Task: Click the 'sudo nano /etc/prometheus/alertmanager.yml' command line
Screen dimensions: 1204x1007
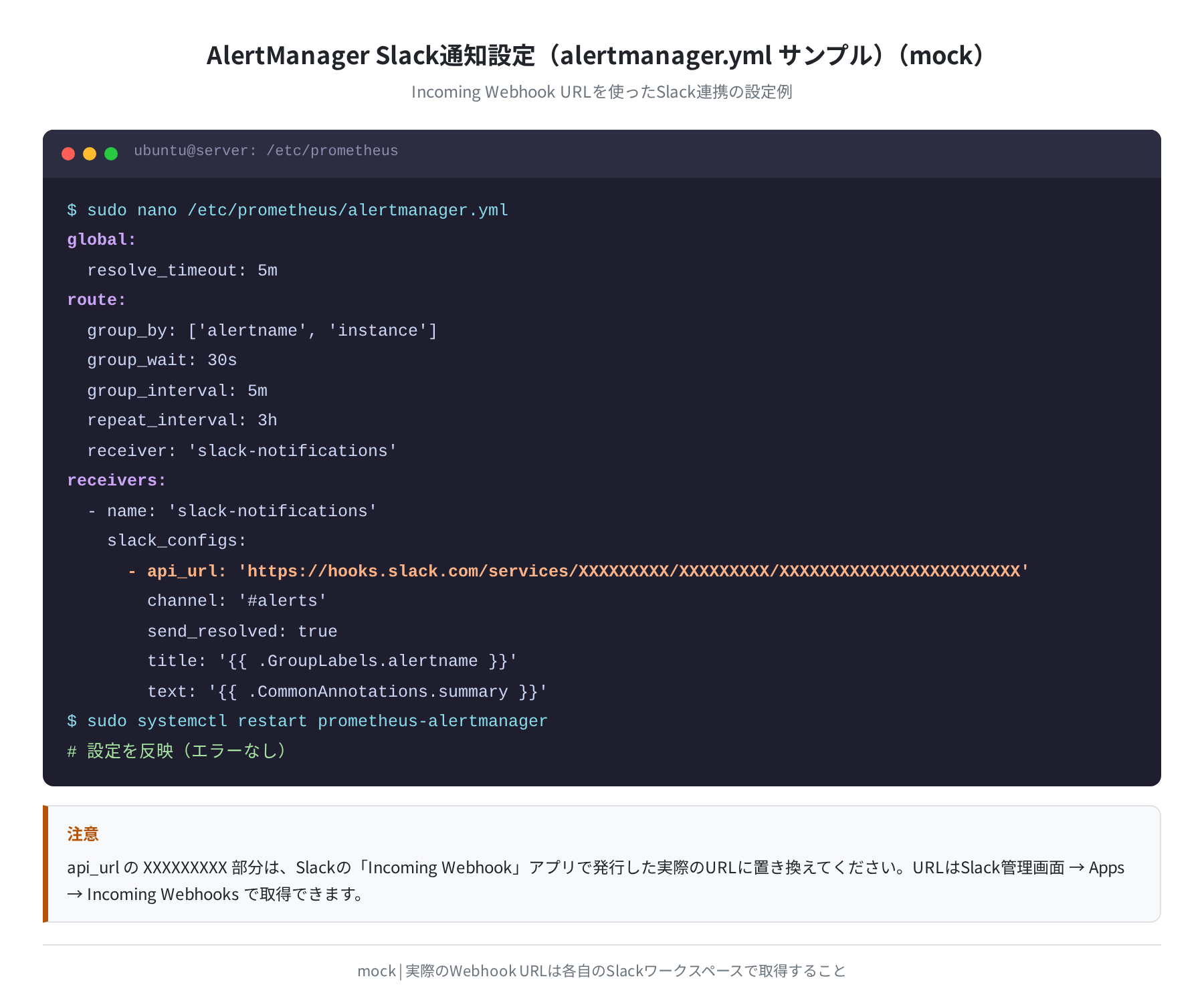Action: [288, 210]
